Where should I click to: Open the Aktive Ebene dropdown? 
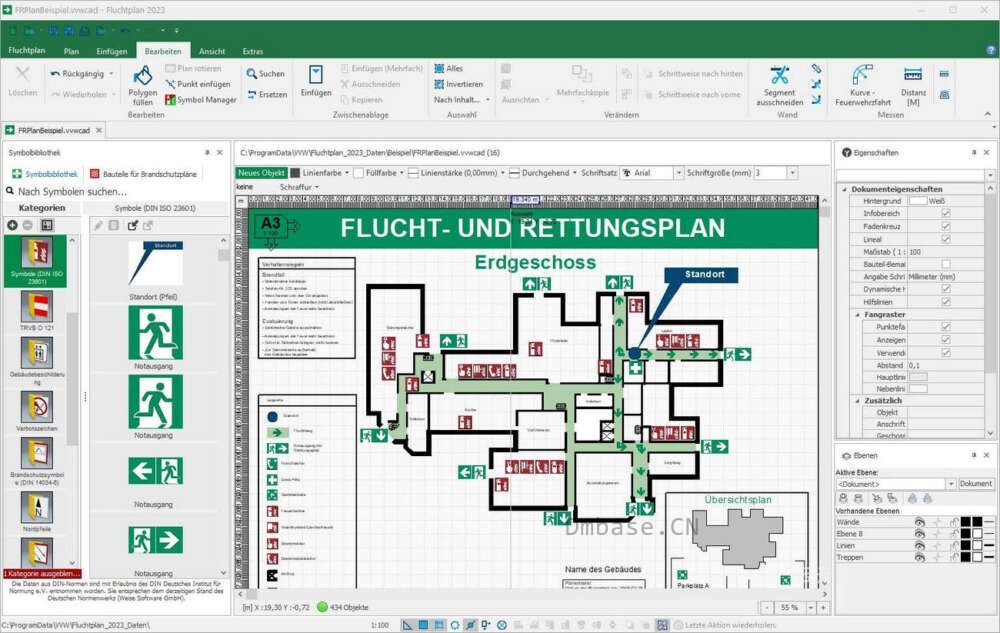950,484
